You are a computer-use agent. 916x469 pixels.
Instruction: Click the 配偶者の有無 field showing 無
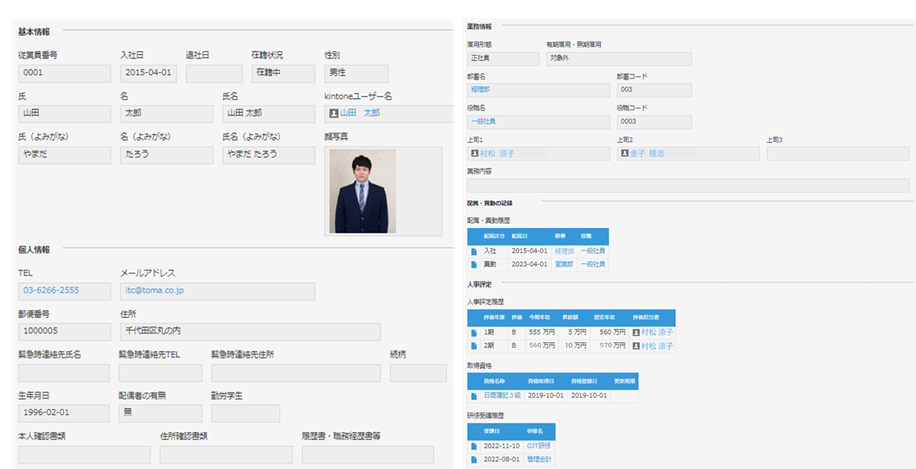point(160,414)
